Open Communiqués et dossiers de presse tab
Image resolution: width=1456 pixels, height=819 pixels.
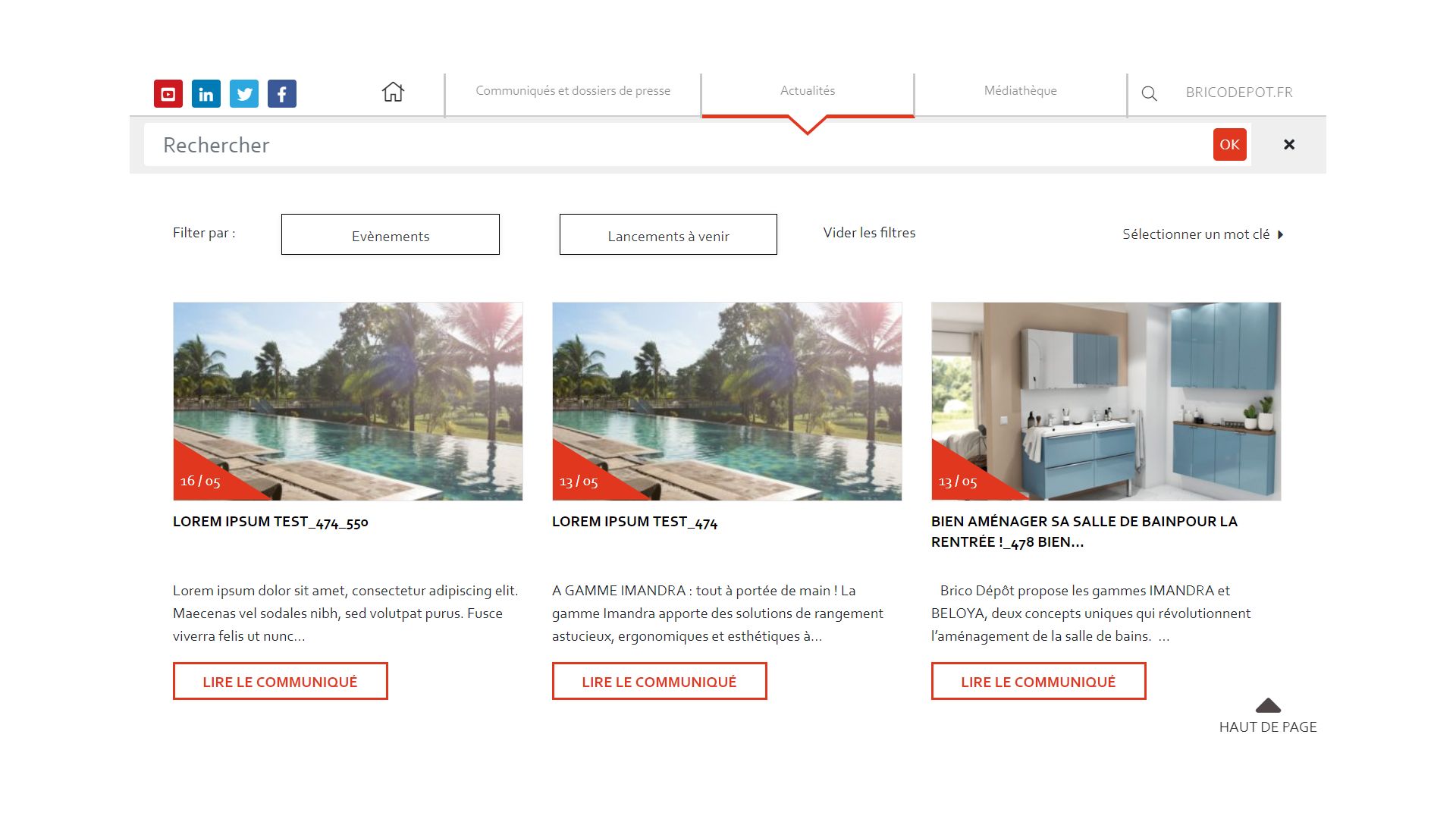pyautogui.click(x=573, y=91)
